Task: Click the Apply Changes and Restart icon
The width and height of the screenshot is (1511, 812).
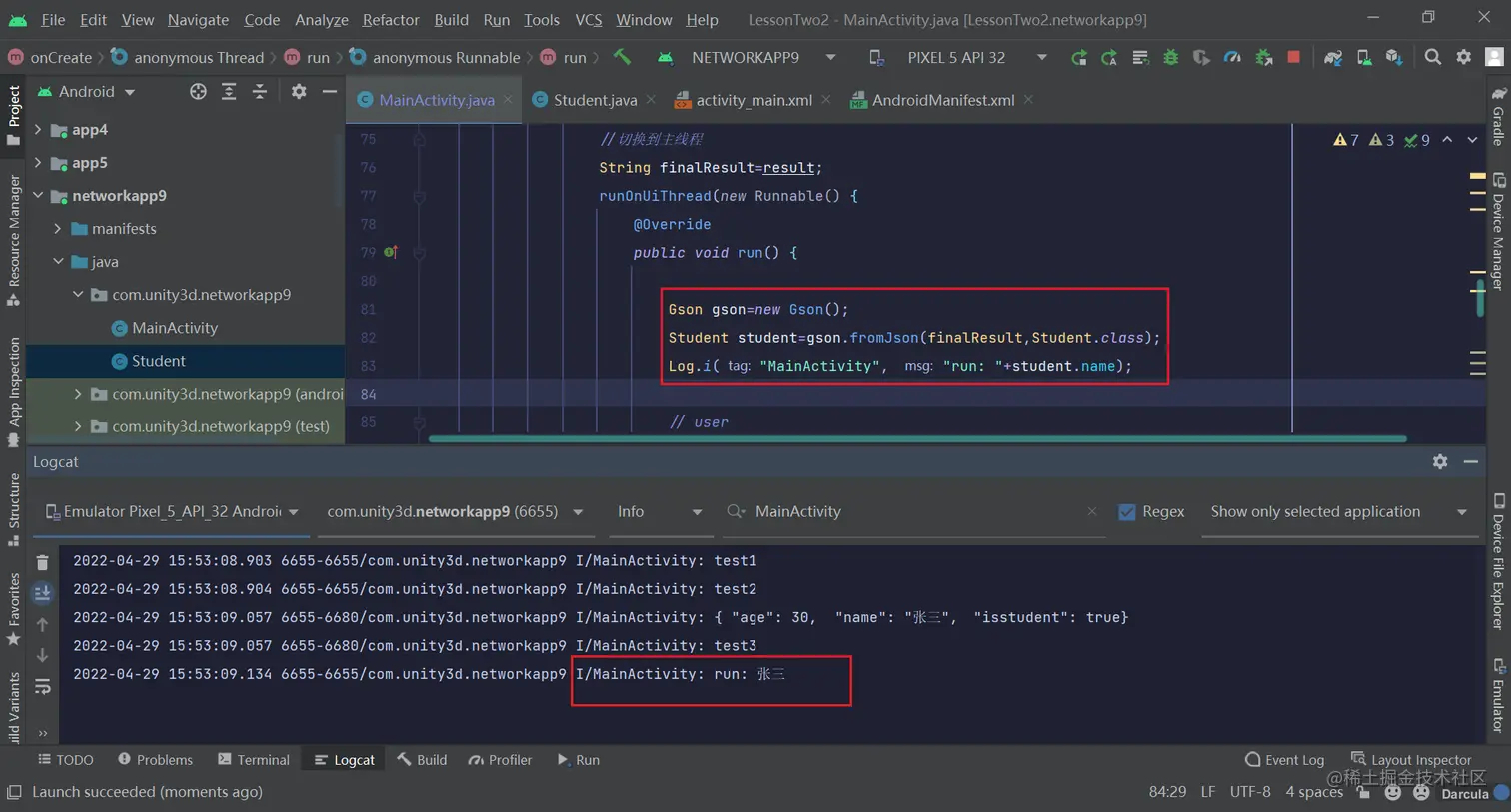Action: (x=1109, y=58)
